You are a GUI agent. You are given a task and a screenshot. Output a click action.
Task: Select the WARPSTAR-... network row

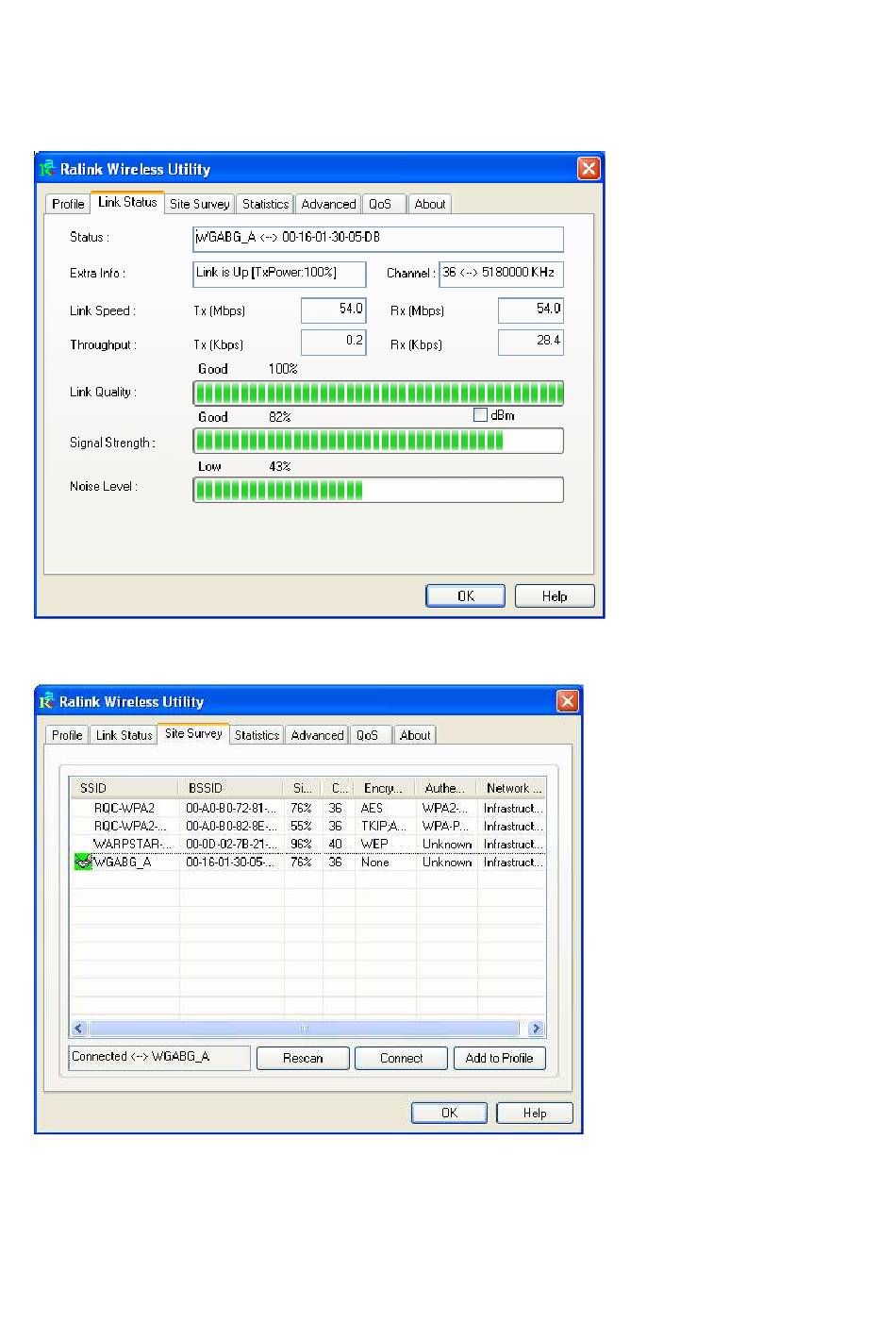pos(308,844)
